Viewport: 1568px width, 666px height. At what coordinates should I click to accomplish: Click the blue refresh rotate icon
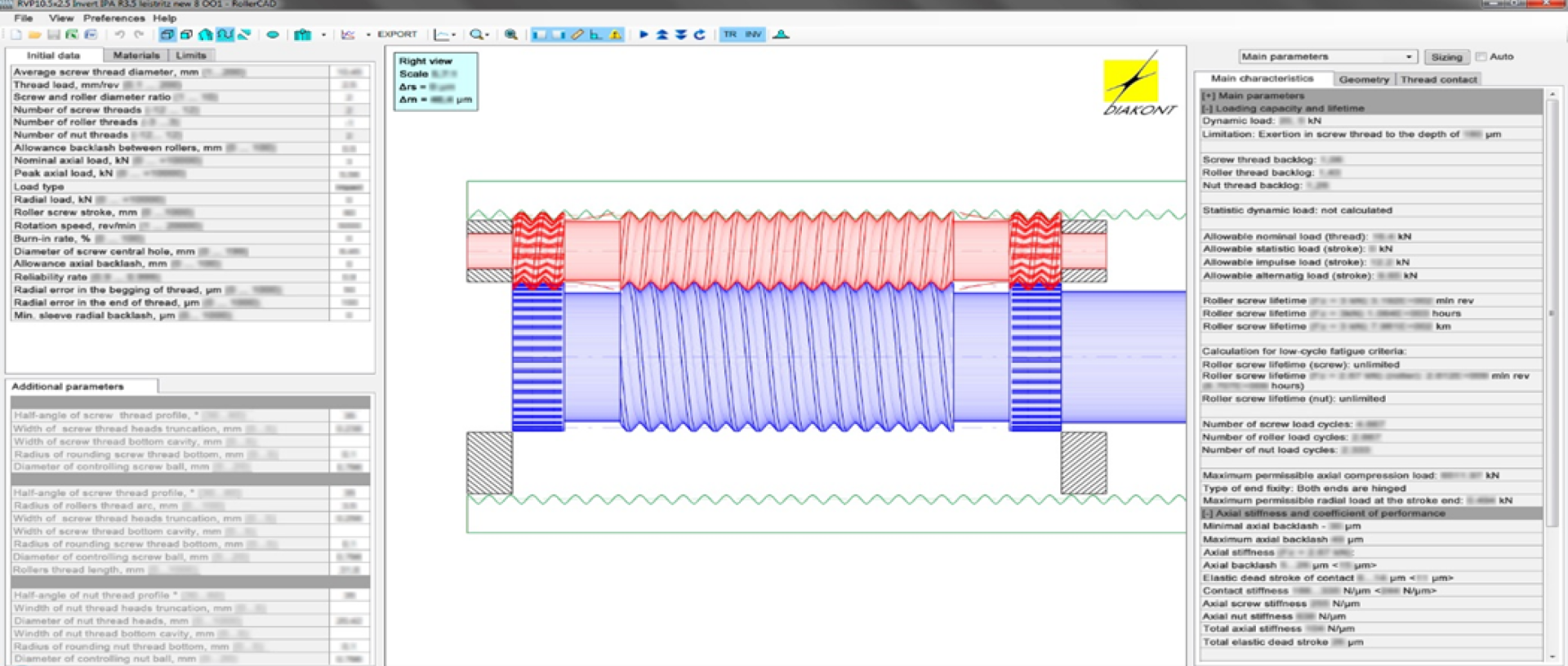[x=700, y=34]
